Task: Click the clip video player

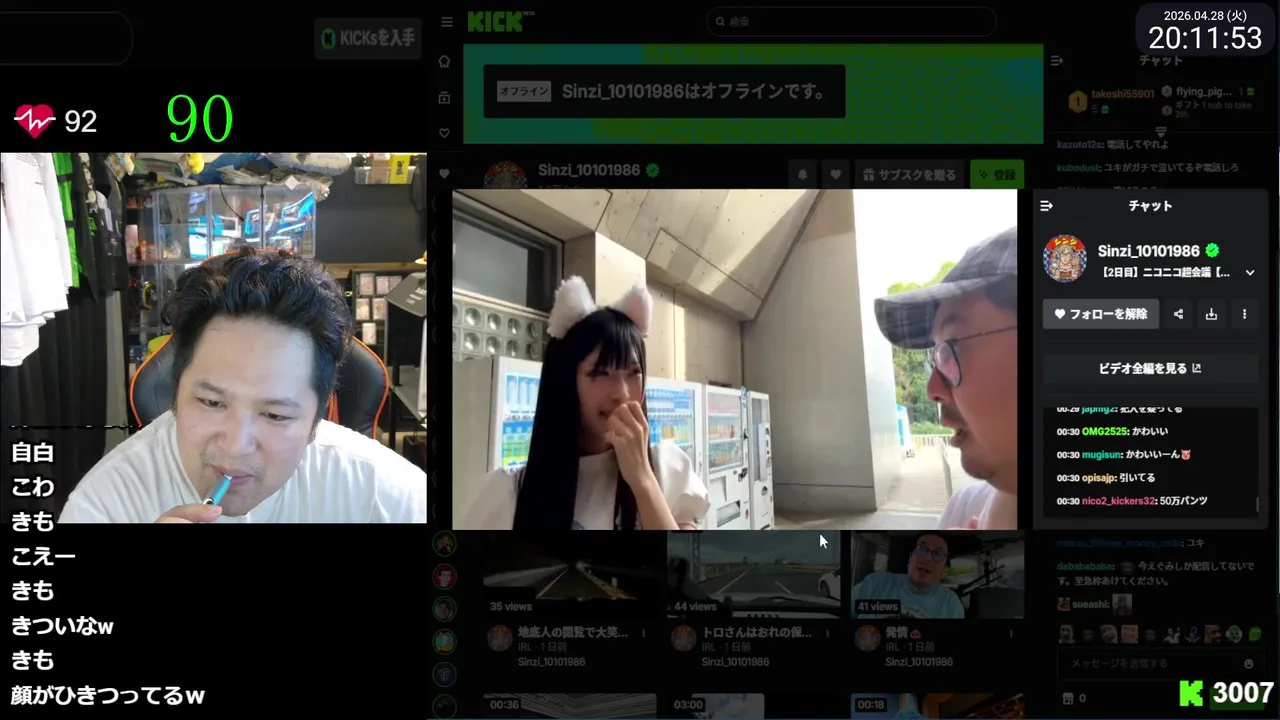Action: coord(734,359)
